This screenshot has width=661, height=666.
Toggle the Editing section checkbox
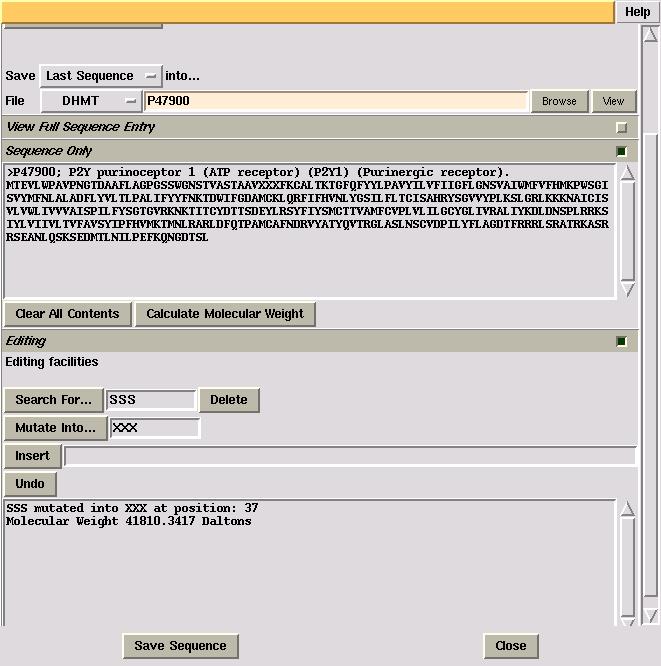[621, 342]
